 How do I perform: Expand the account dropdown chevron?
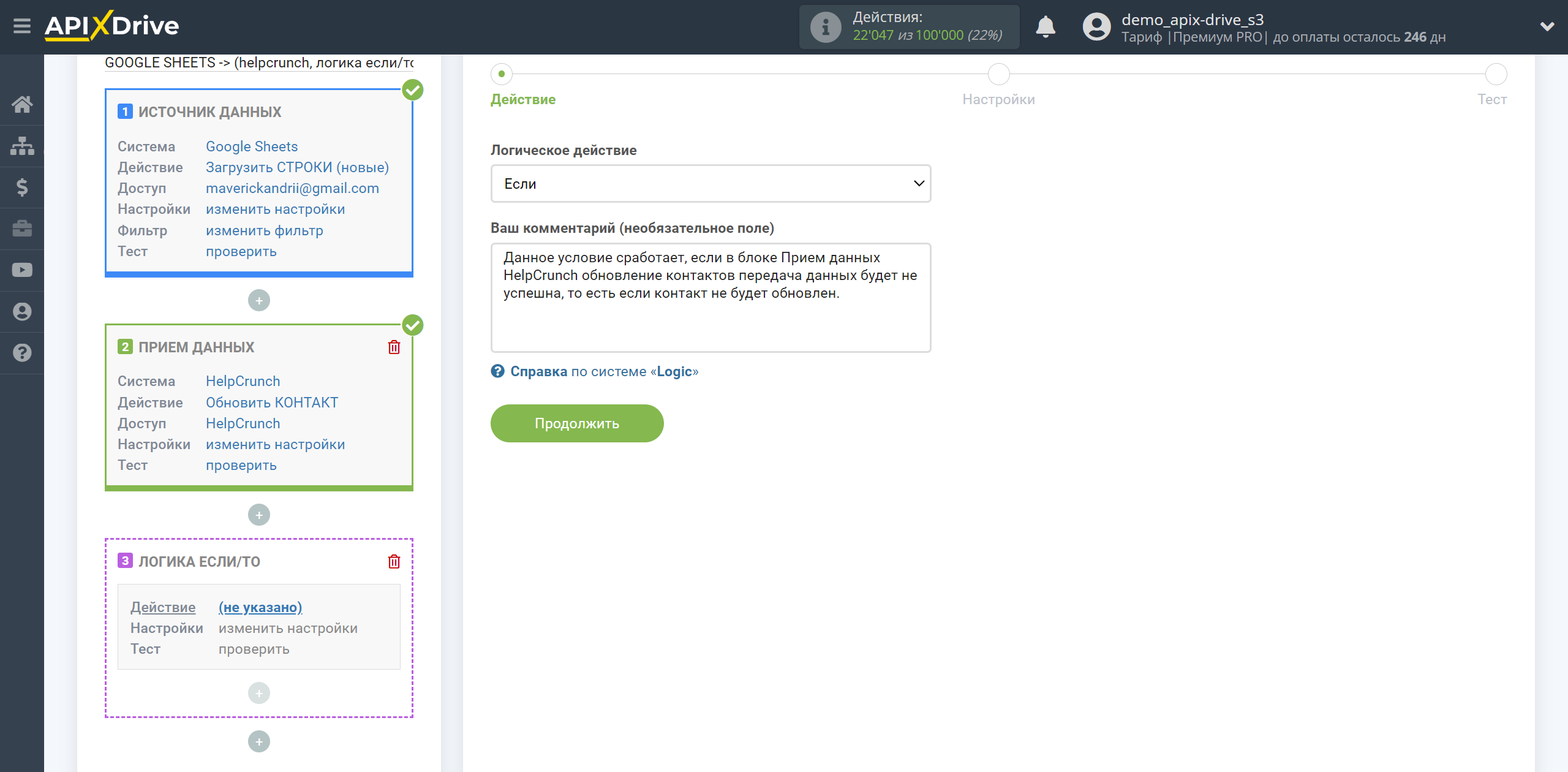(1547, 26)
